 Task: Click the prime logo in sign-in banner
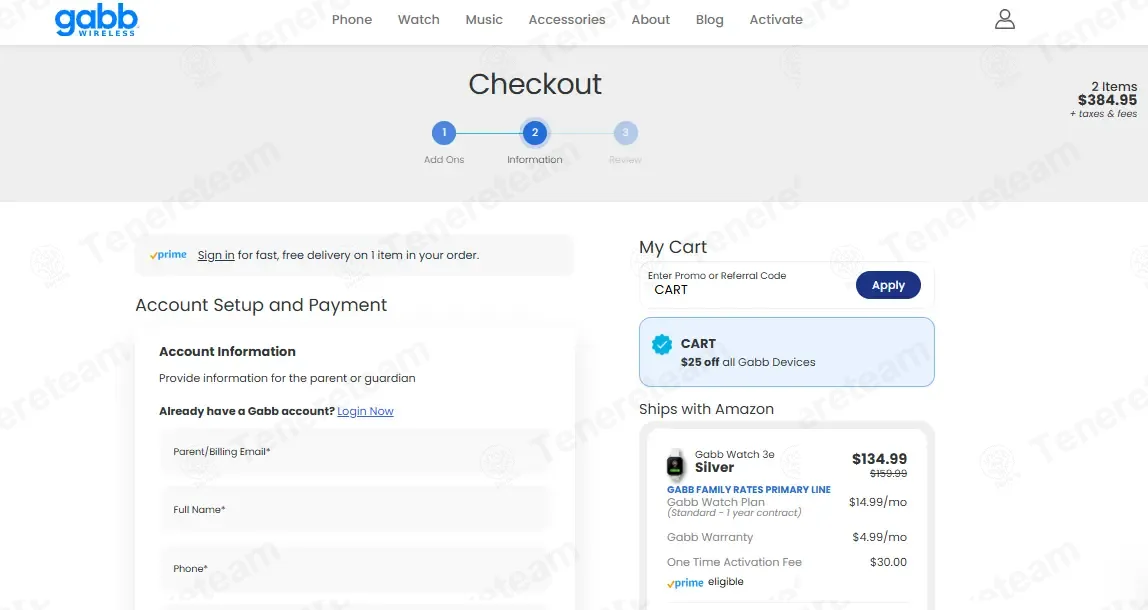pos(168,255)
